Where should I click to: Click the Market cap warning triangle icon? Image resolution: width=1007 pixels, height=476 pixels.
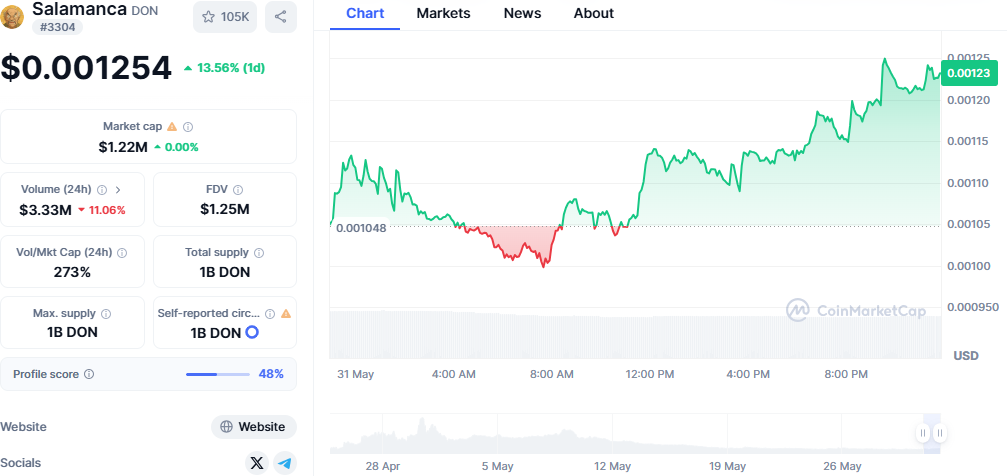[x=172, y=127]
